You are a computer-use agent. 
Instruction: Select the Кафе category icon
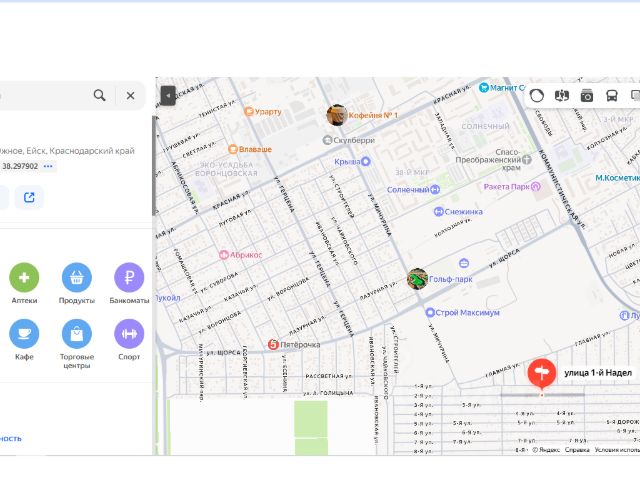24,334
